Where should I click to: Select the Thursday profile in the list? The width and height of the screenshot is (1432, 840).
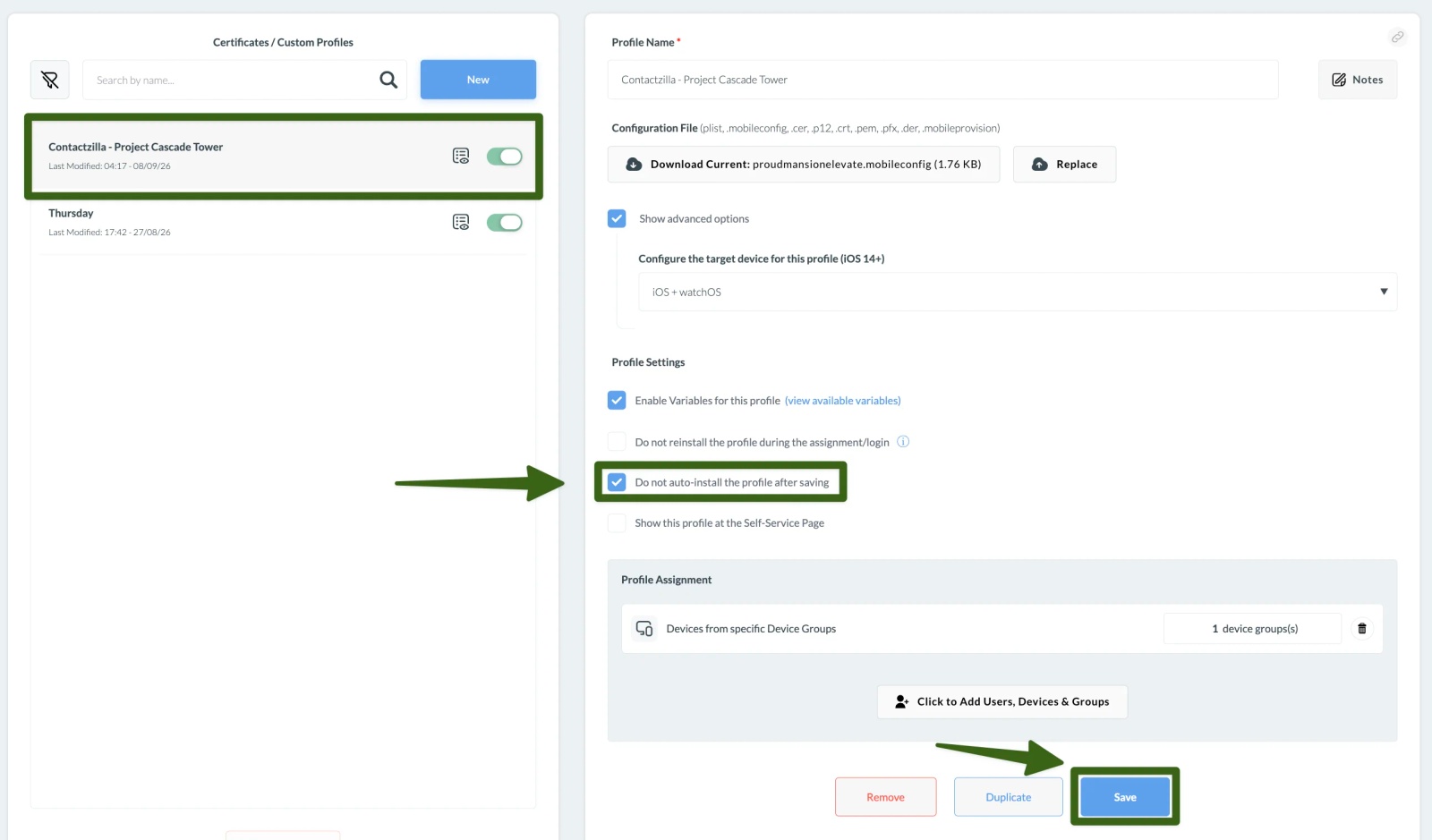pos(283,222)
